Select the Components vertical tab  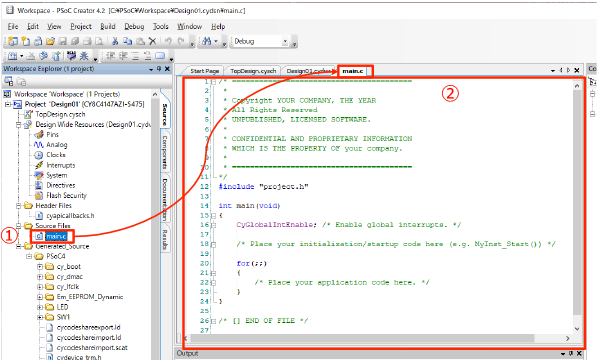[165, 152]
